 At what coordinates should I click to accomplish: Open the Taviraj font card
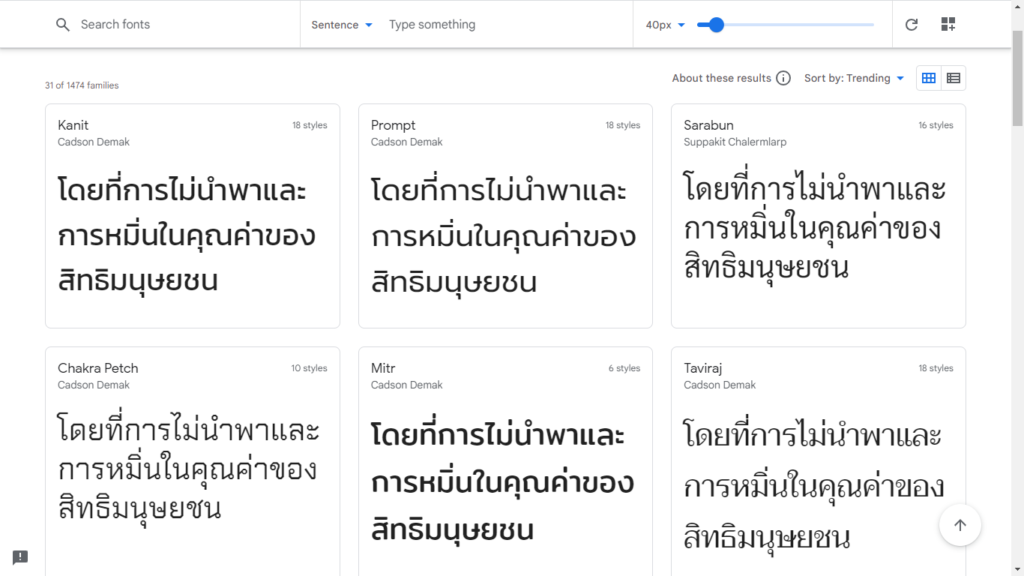818,460
